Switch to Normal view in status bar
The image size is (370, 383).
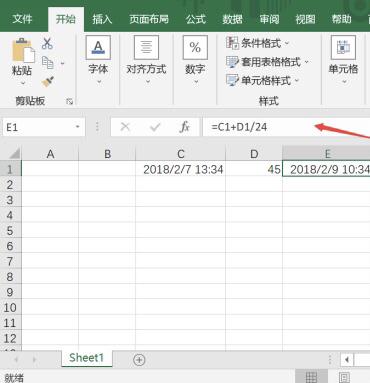click(x=311, y=377)
